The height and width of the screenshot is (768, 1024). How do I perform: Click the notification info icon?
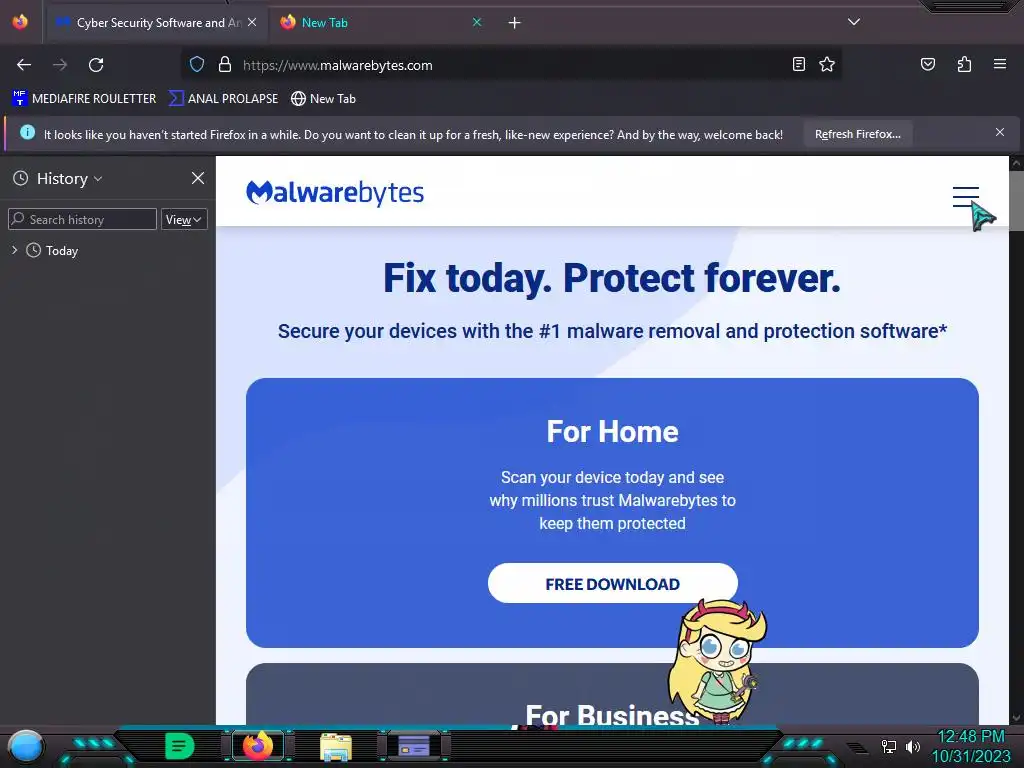27,133
